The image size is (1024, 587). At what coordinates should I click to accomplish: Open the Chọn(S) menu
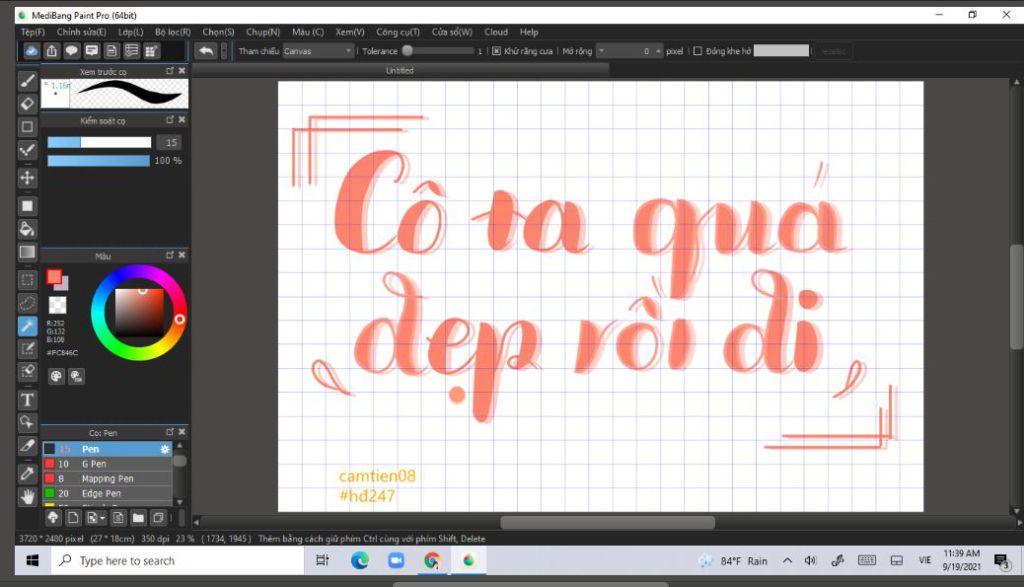tap(218, 32)
